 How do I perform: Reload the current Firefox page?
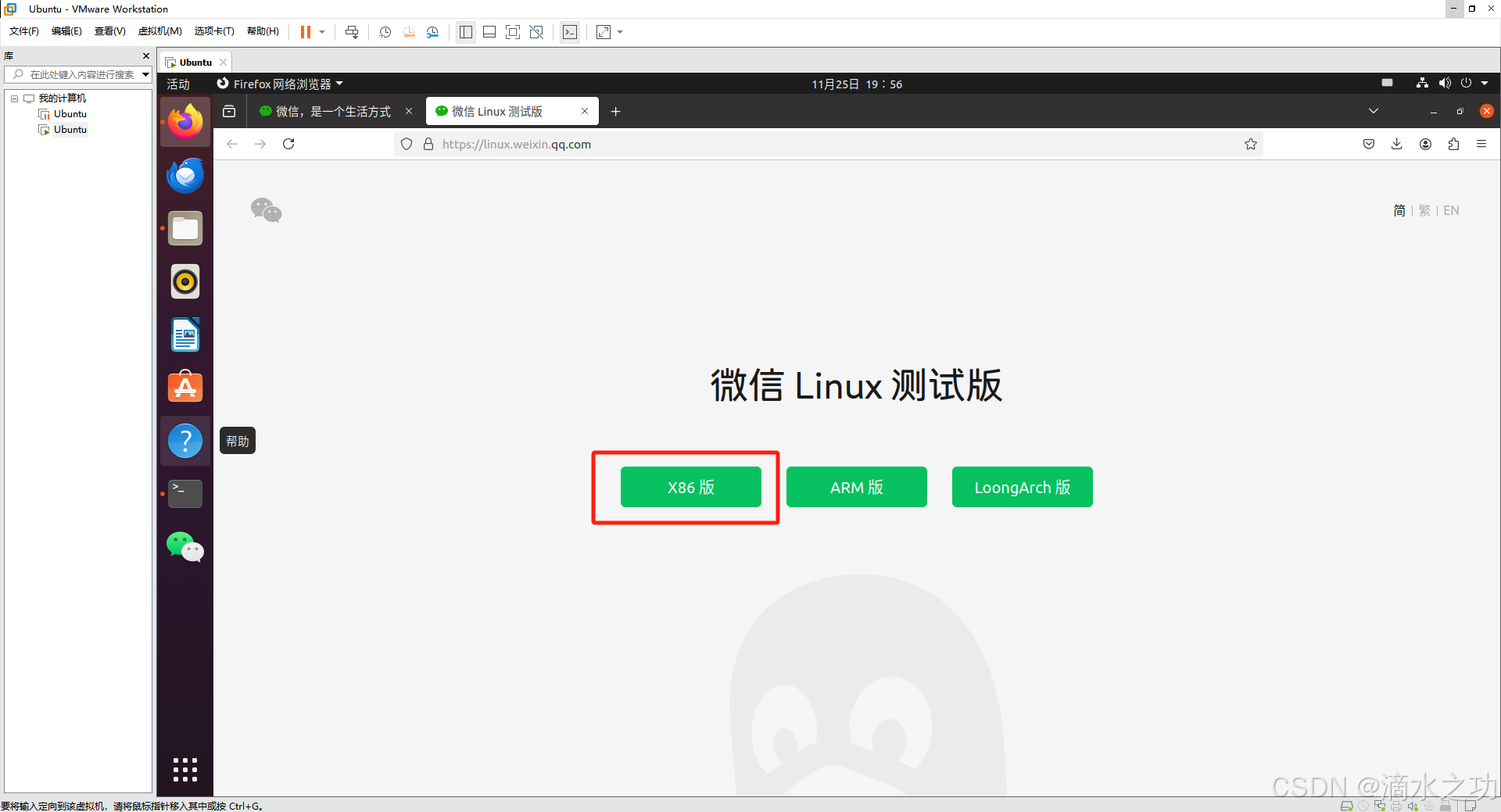(288, 144)
